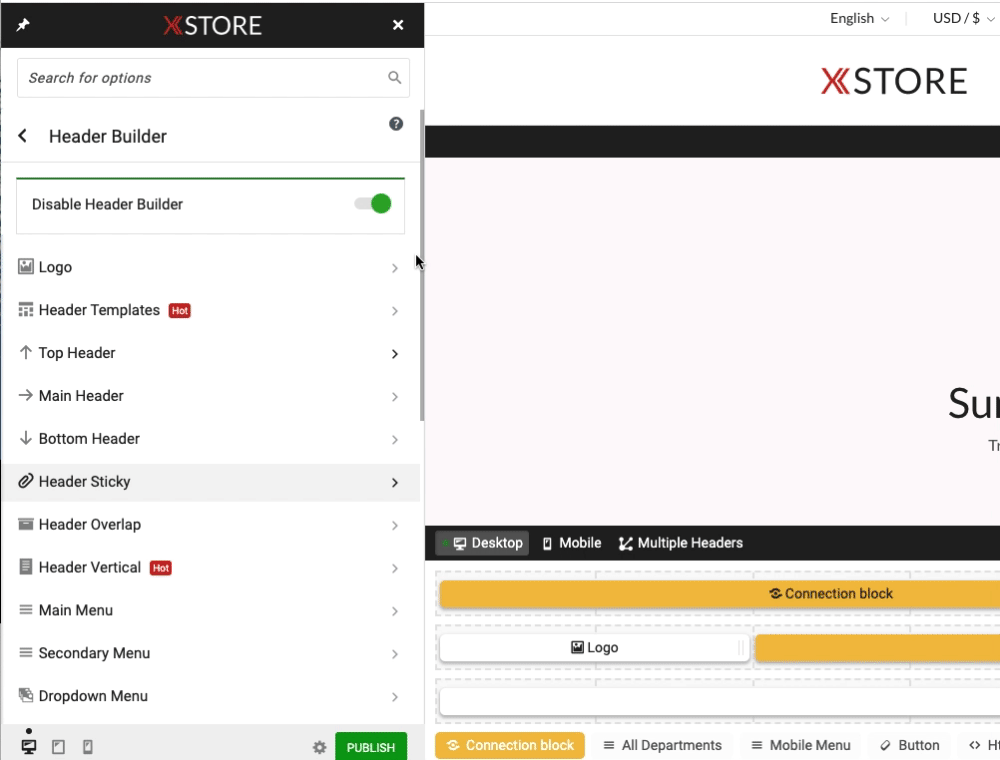Click the Top Header up-arrow icon
Image resolution: width=1000 pixels, height=760 pixels.
(x=26, y=353)
